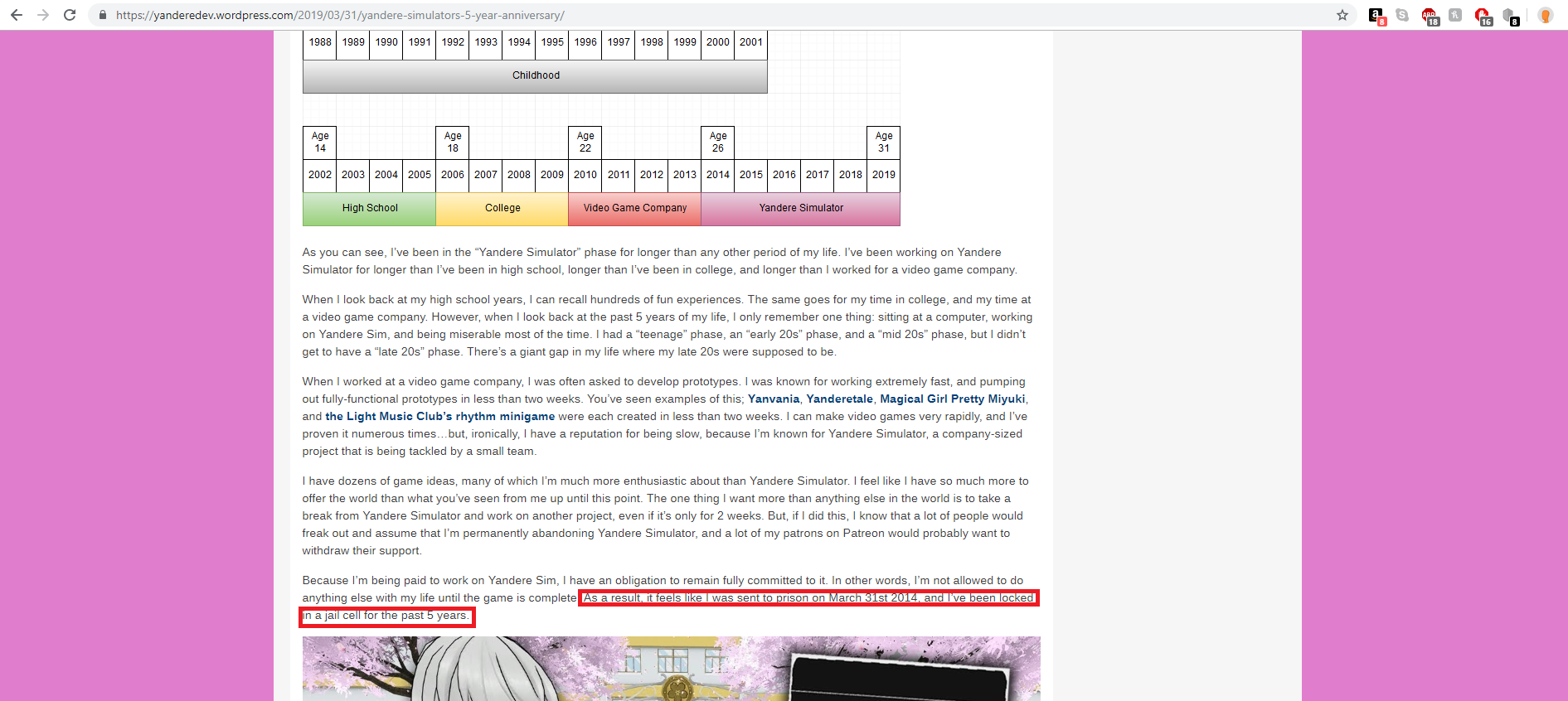Viewport: 1568px width, 701px height.
Task: Open the gray shield extension
Action: (1510, 16)
